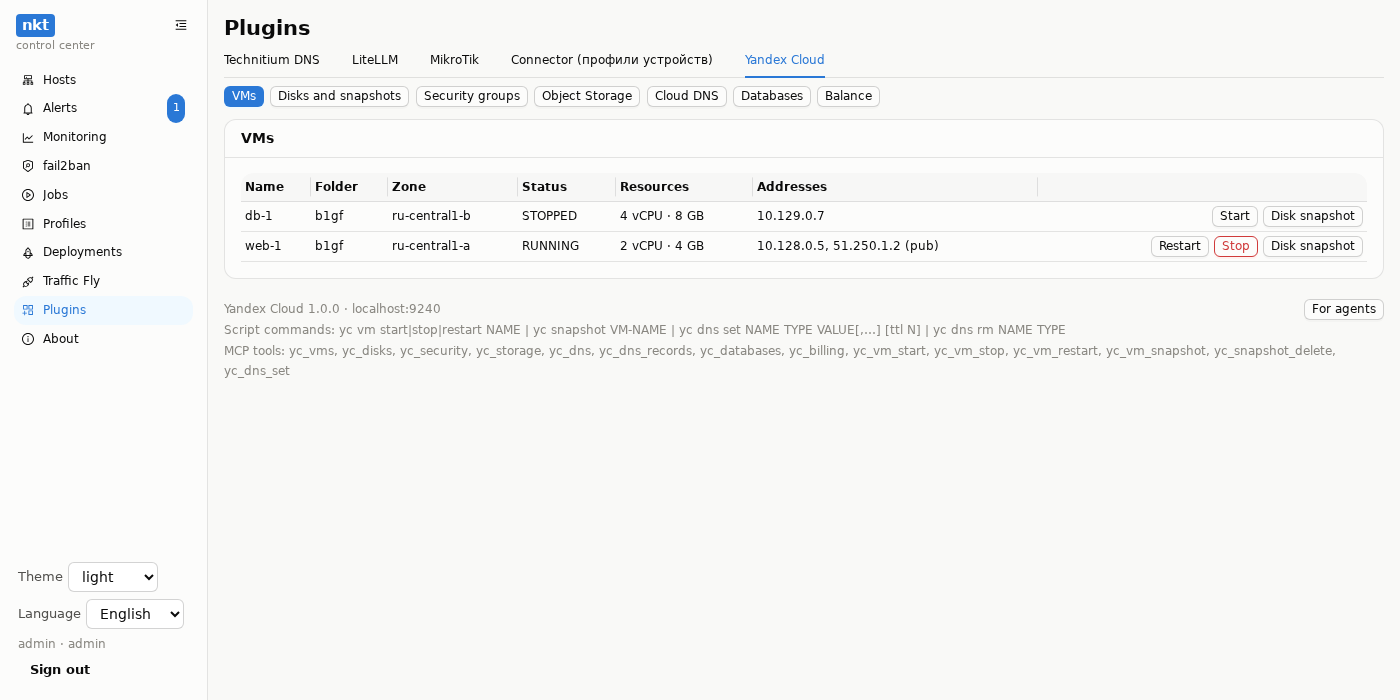Click the Hosts sidebar icon
Image resolution: width=1400 pixels, height=700 pixels.
tap(28, 80)
